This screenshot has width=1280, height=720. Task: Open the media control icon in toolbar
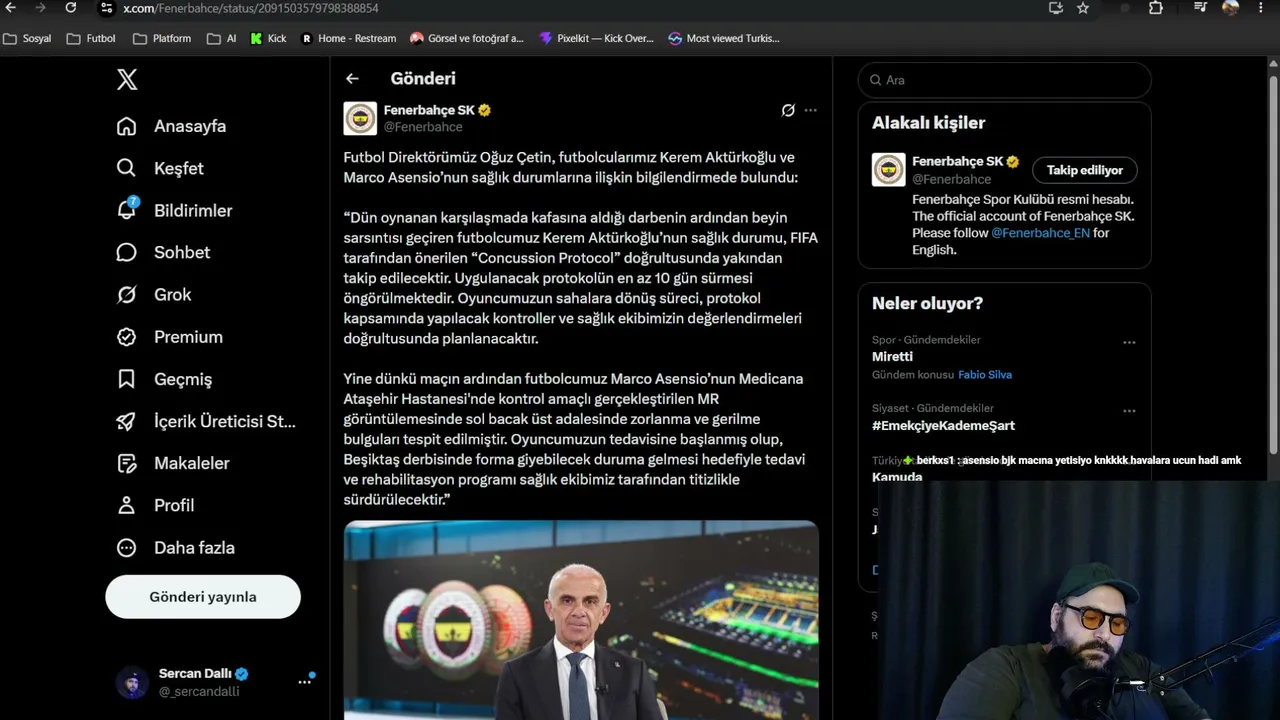tap(1201, 8)
